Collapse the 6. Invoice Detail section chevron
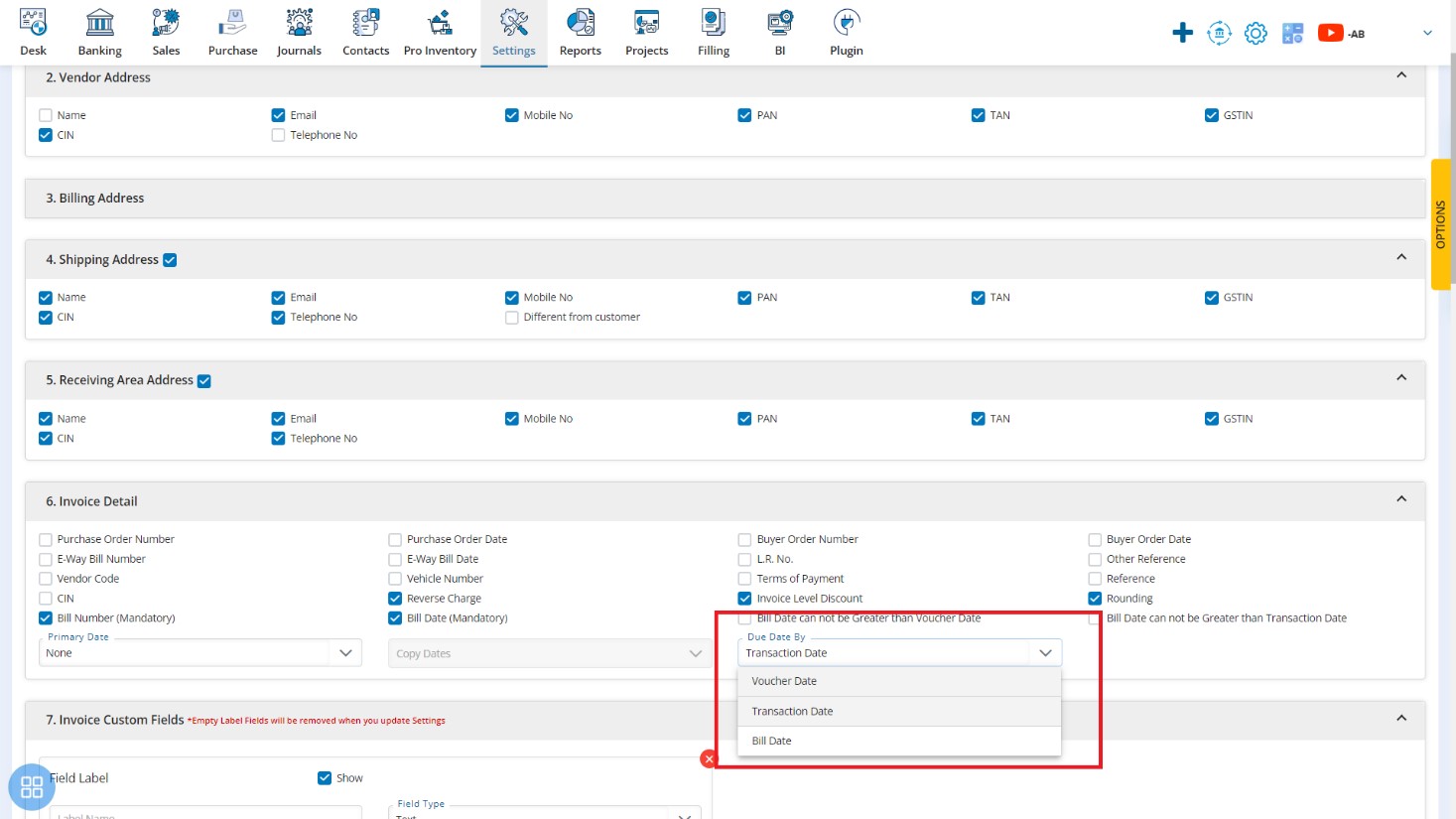Image resolution: width=1456 pixels, height=819 pixels. [1401, 499]
